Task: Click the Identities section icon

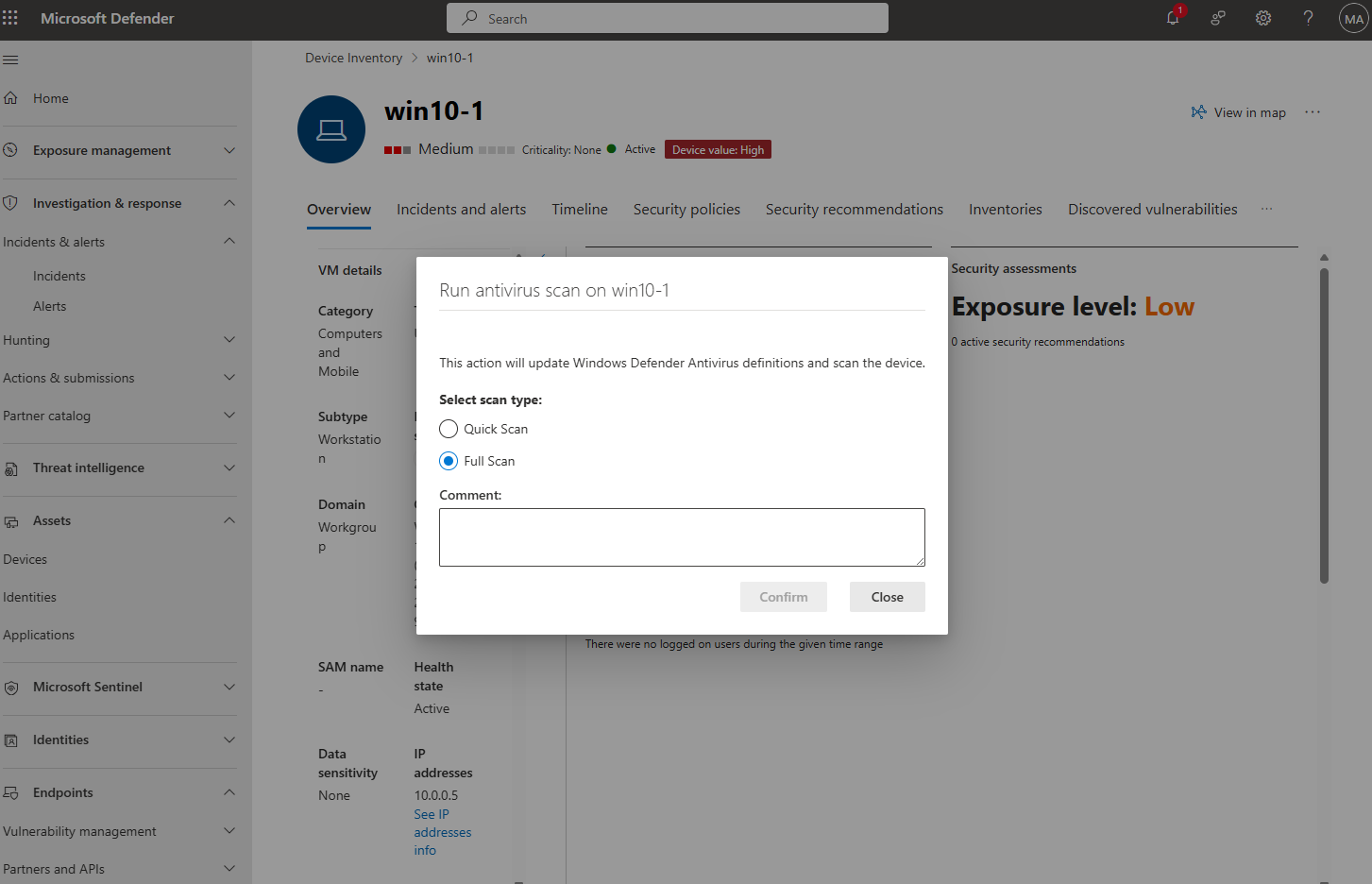Action: point(11,739)
